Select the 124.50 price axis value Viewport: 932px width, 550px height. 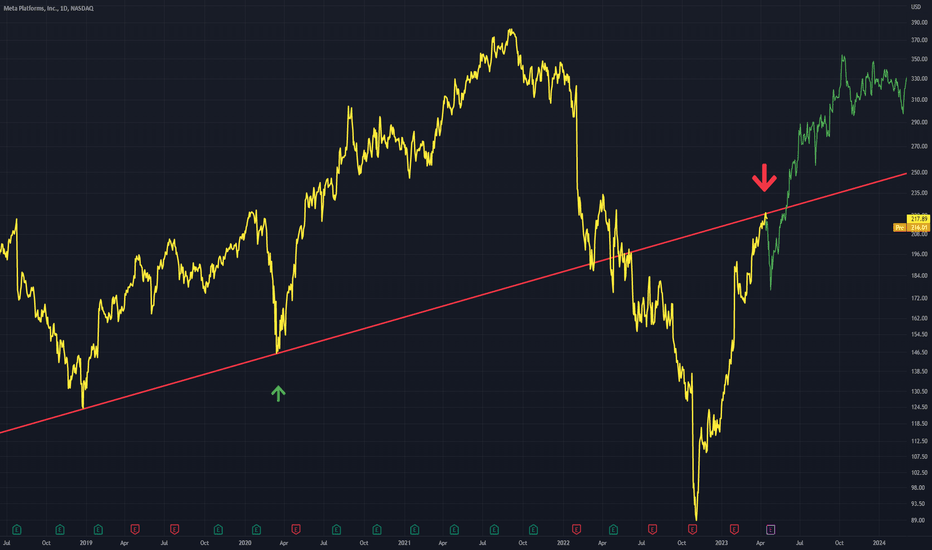pyautogui.click(x=919, y=408)
